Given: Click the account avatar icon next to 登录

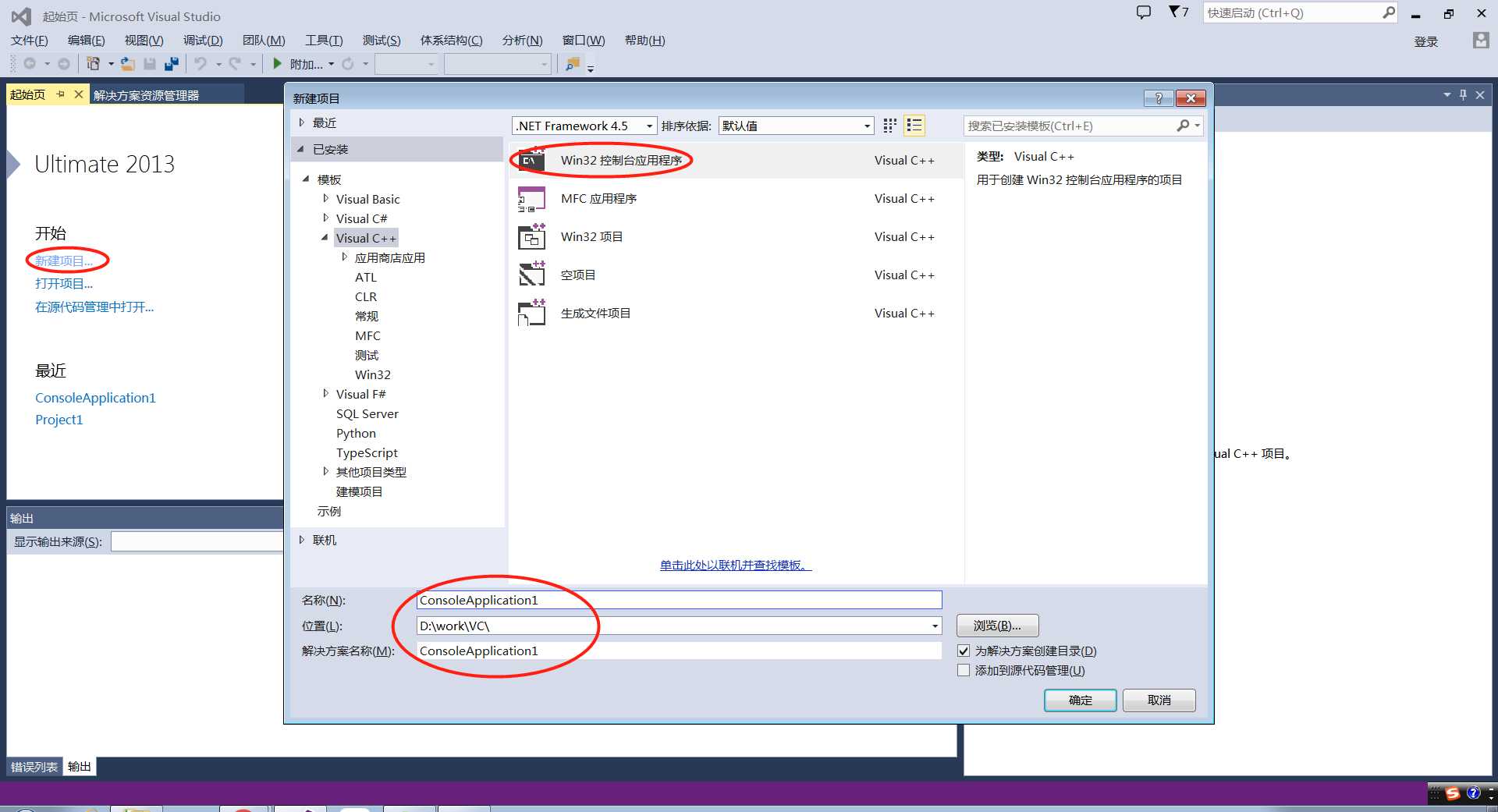Looking at the screenshot, I should 1481,41.
